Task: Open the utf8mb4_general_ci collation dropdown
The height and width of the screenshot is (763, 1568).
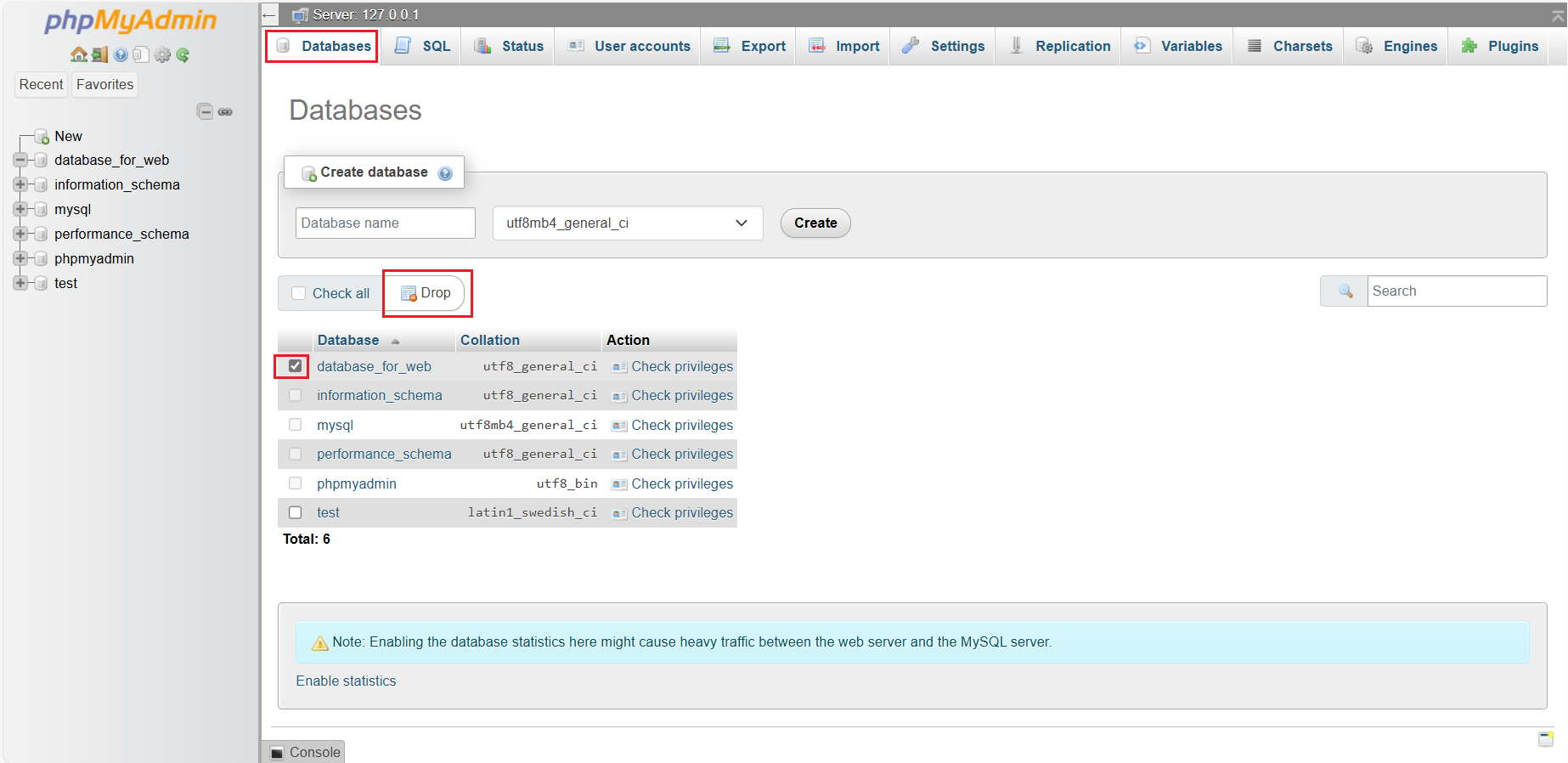Action: tap(628, 223)
